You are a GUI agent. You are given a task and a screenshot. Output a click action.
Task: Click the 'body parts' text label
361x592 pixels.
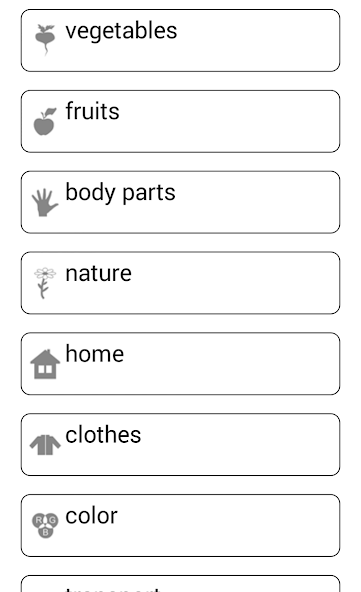click(x=120, y=193)
